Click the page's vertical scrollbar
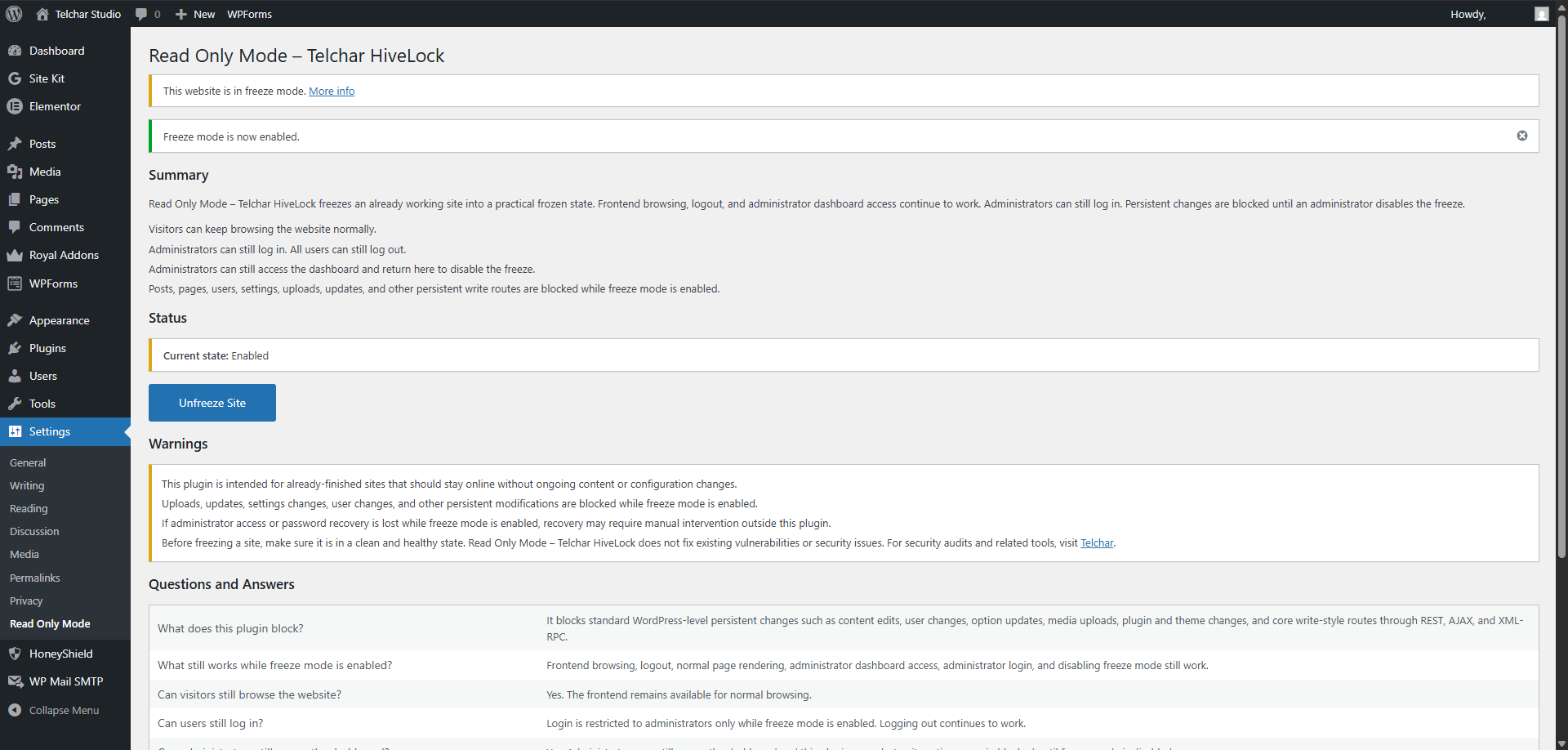This screenshot has height=750, width=1568. [x=1561, y=286]
